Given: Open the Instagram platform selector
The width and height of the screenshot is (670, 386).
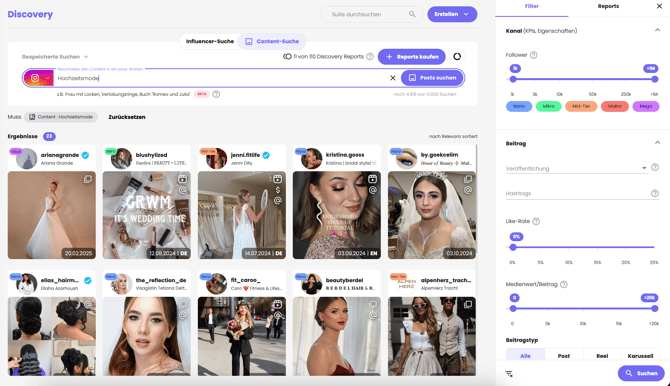Looking at the screenshot, I should click(x=38, y=78).
